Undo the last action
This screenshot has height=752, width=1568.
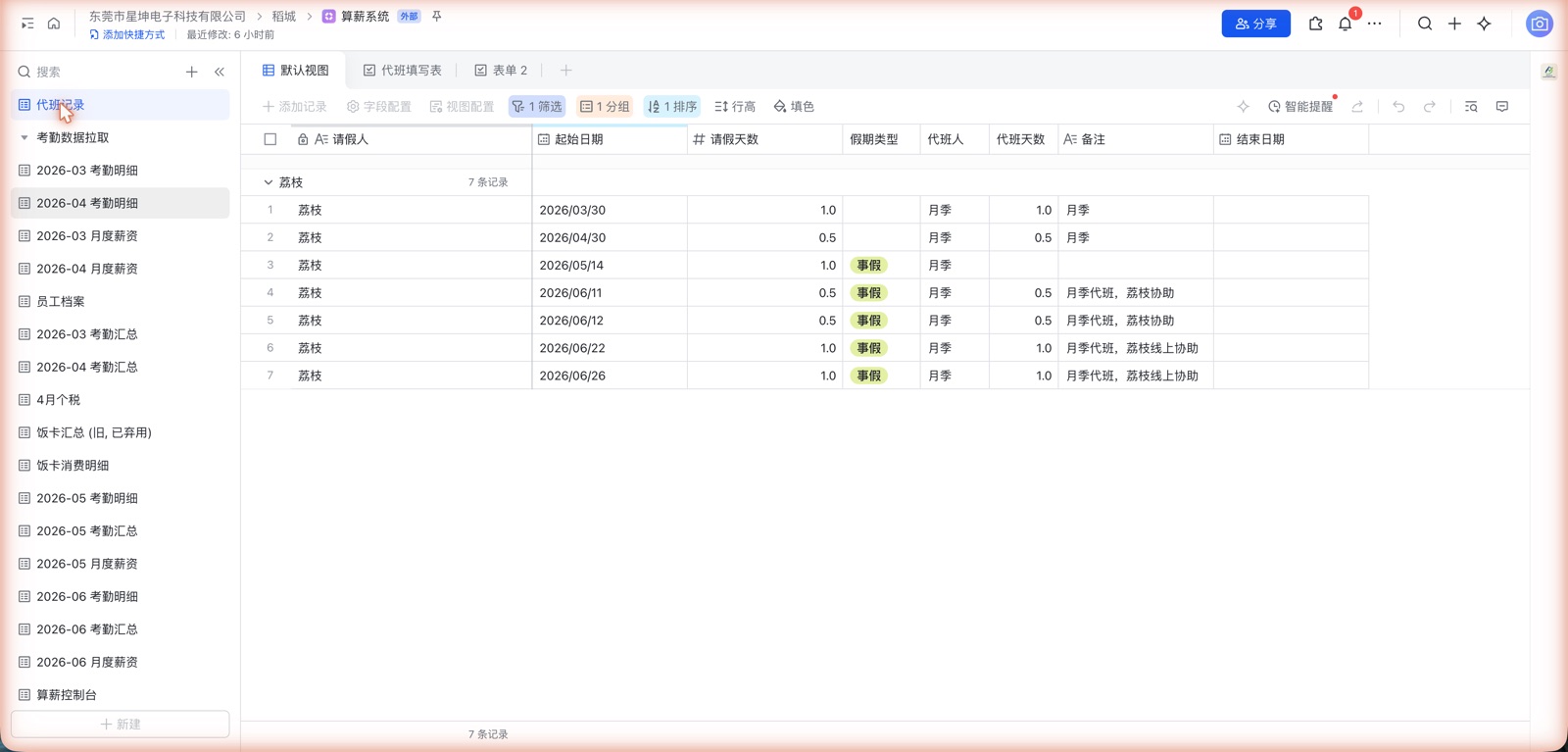[x=1398, y=106]
